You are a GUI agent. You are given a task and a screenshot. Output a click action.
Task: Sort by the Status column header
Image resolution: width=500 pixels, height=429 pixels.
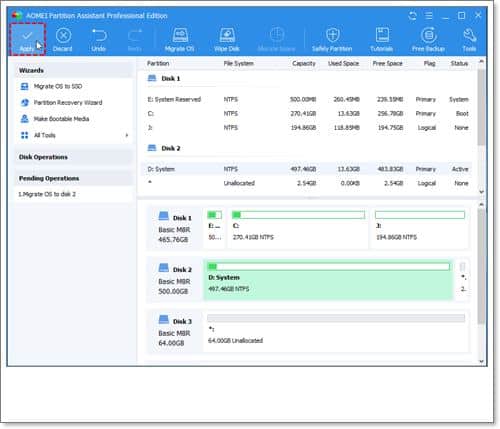pyautogui.click(x=459, y=63)
